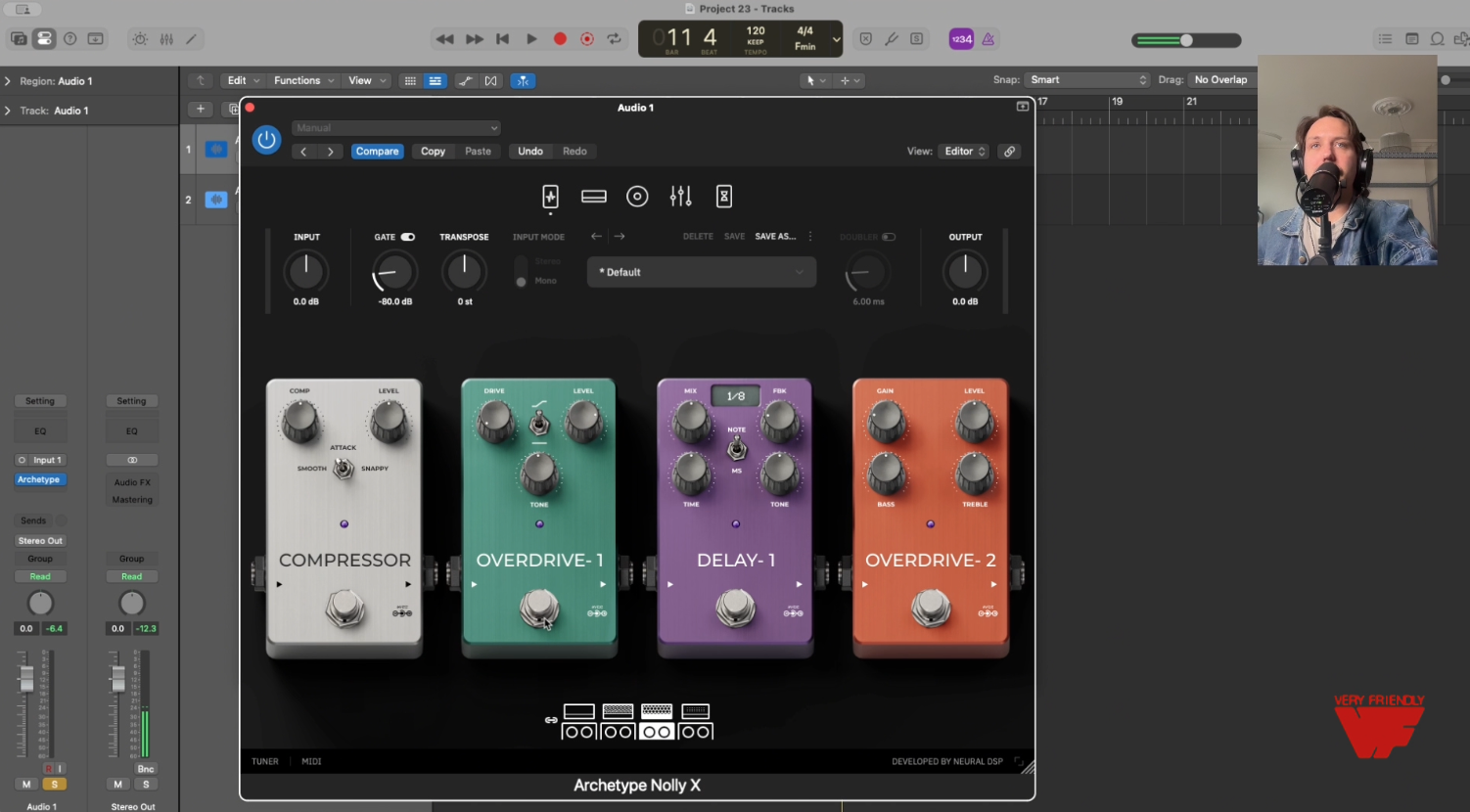Open the pedals section icon in Archetype
The width and height of the screenshot is (1470, 812).
tap(550, 197)
